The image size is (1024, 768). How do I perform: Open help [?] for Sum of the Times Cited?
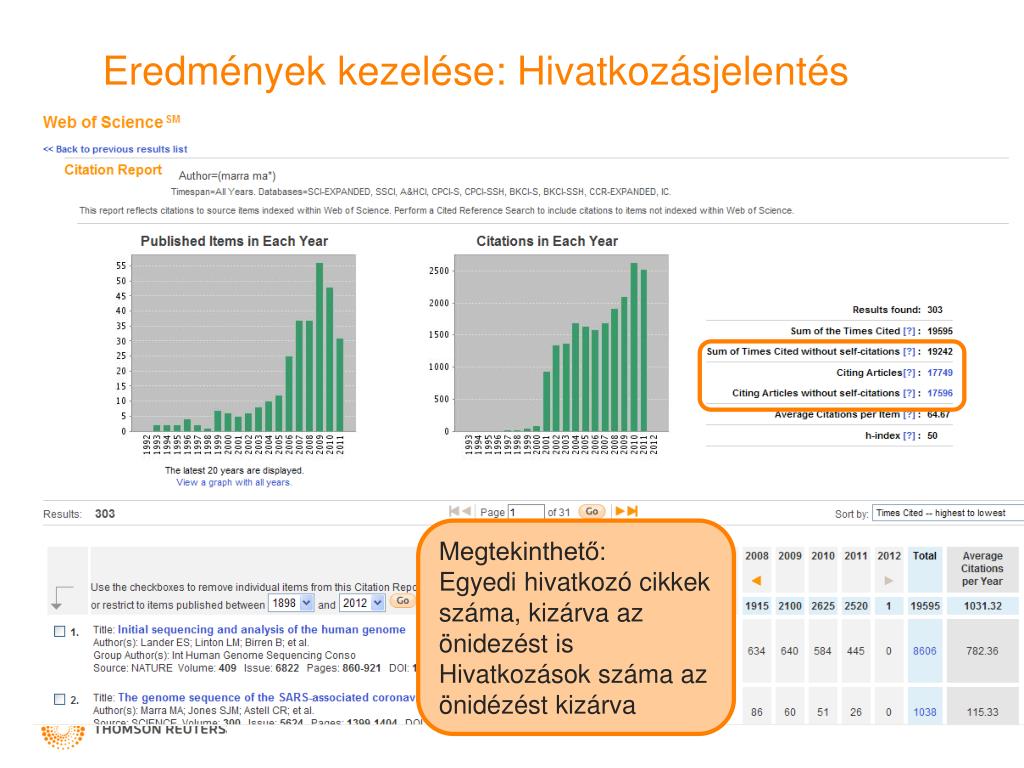tap(909, 331)
